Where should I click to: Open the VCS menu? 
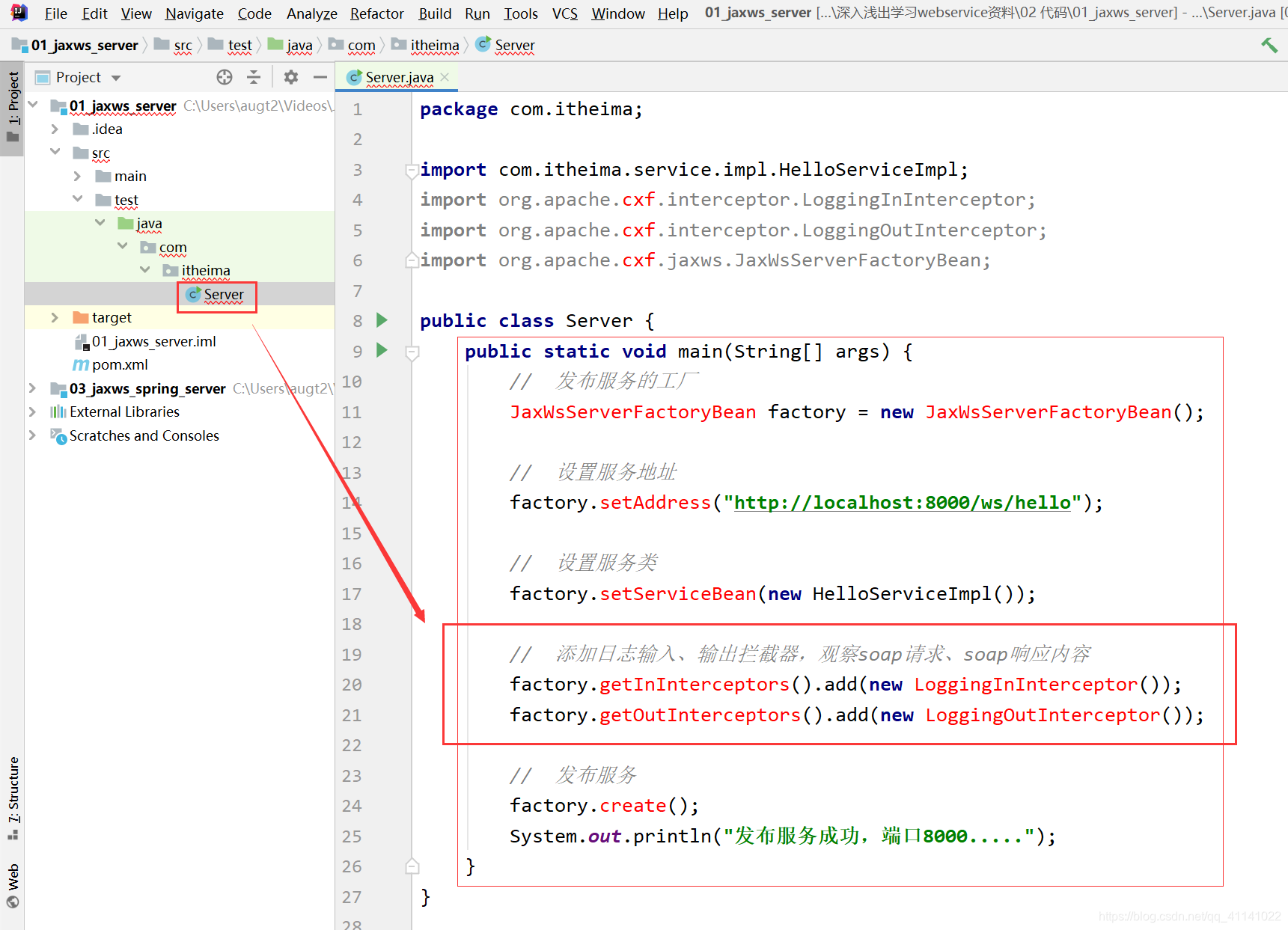click(564, 13)
